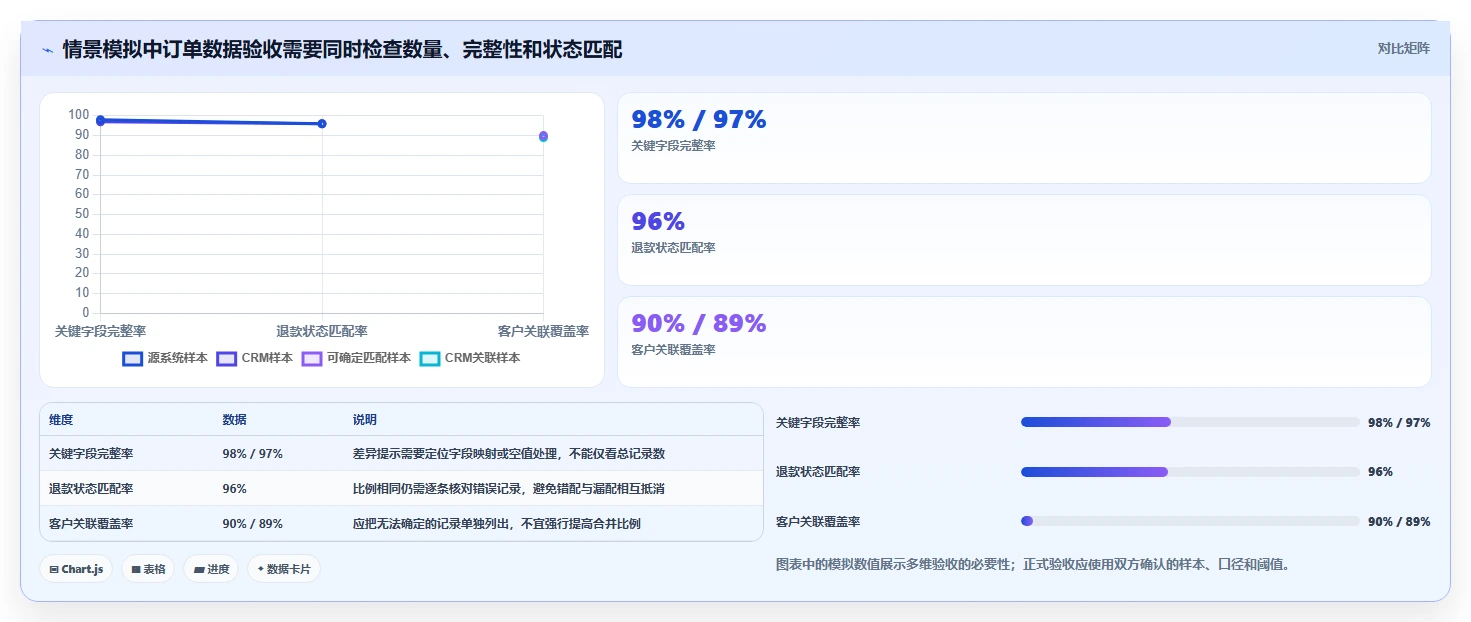
Task: Click the 关键字段完整率 progress bar
Action: click(x=1190, y=422)
